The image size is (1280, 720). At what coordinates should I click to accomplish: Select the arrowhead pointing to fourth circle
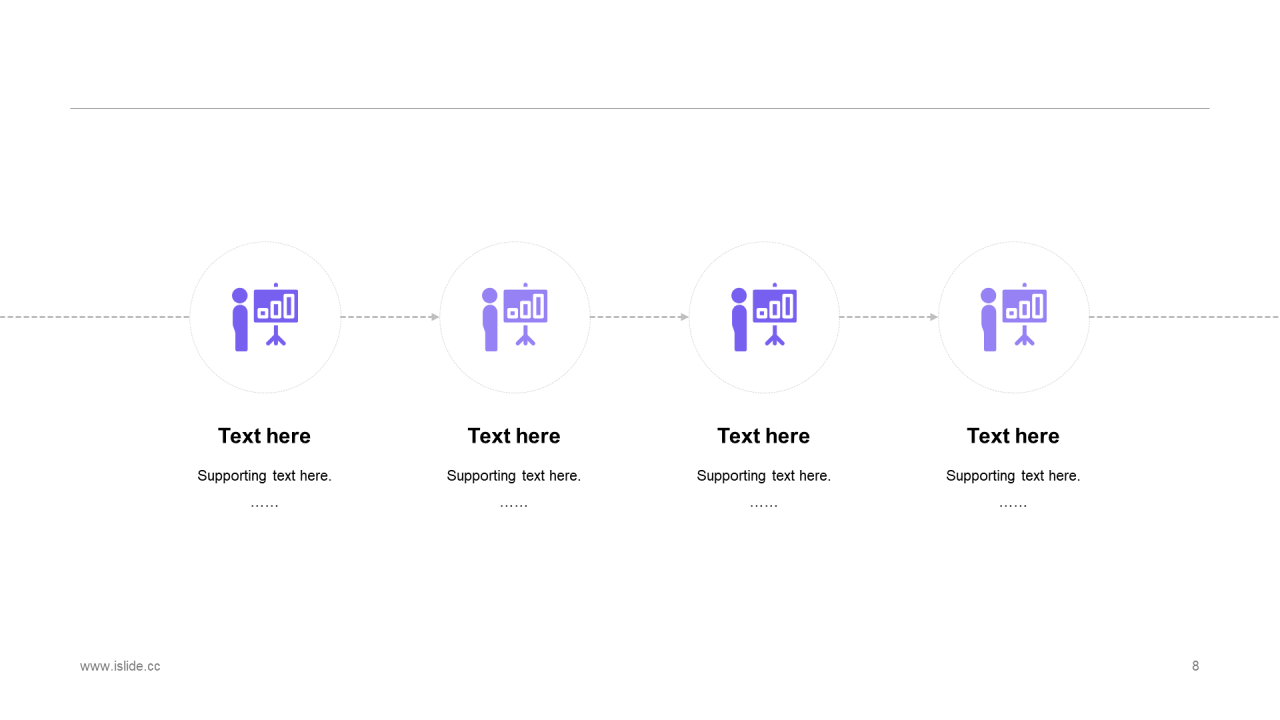pos(934,317)
